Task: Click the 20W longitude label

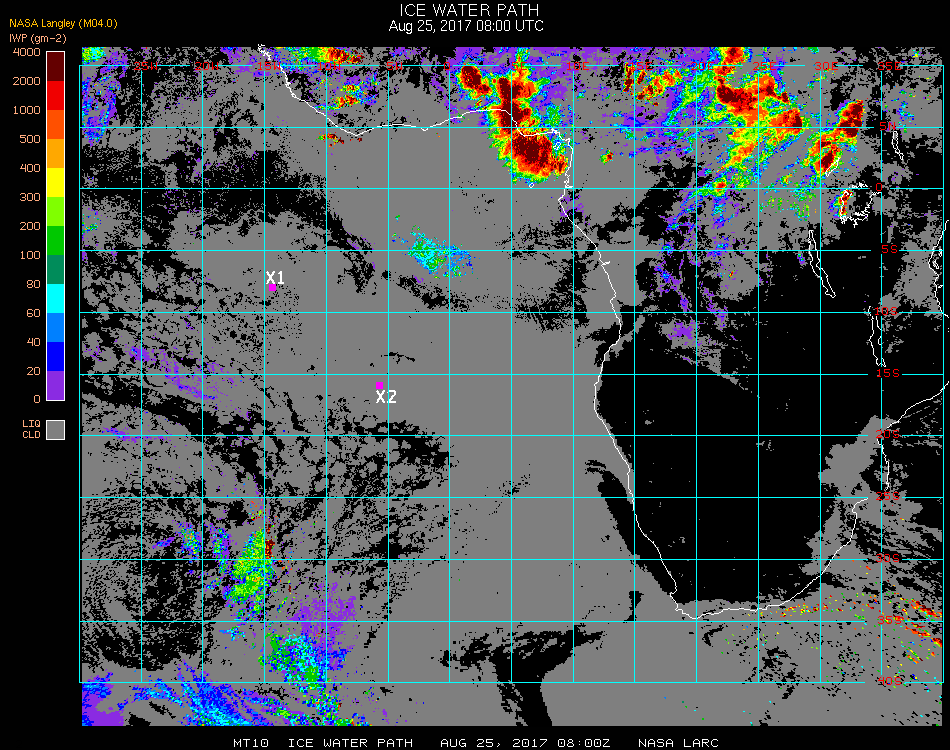Action: click(x=206, y=66)
